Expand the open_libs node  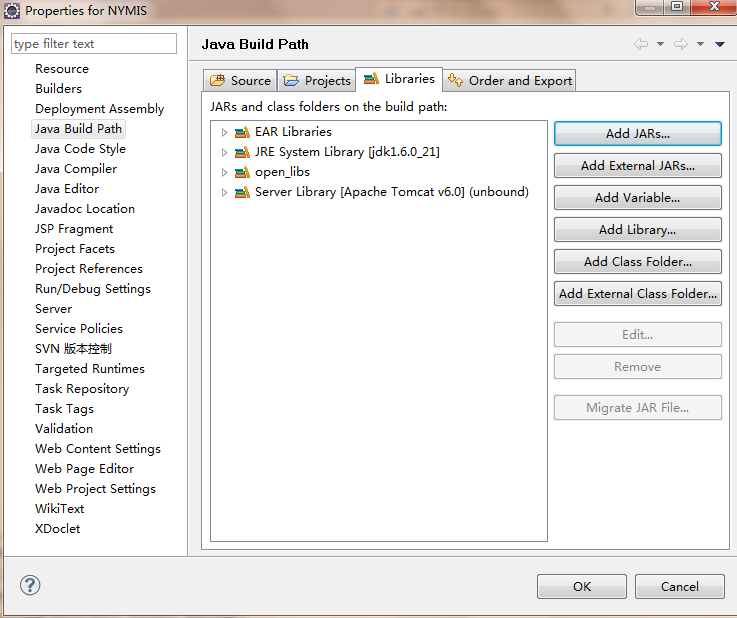pos(225,172)
